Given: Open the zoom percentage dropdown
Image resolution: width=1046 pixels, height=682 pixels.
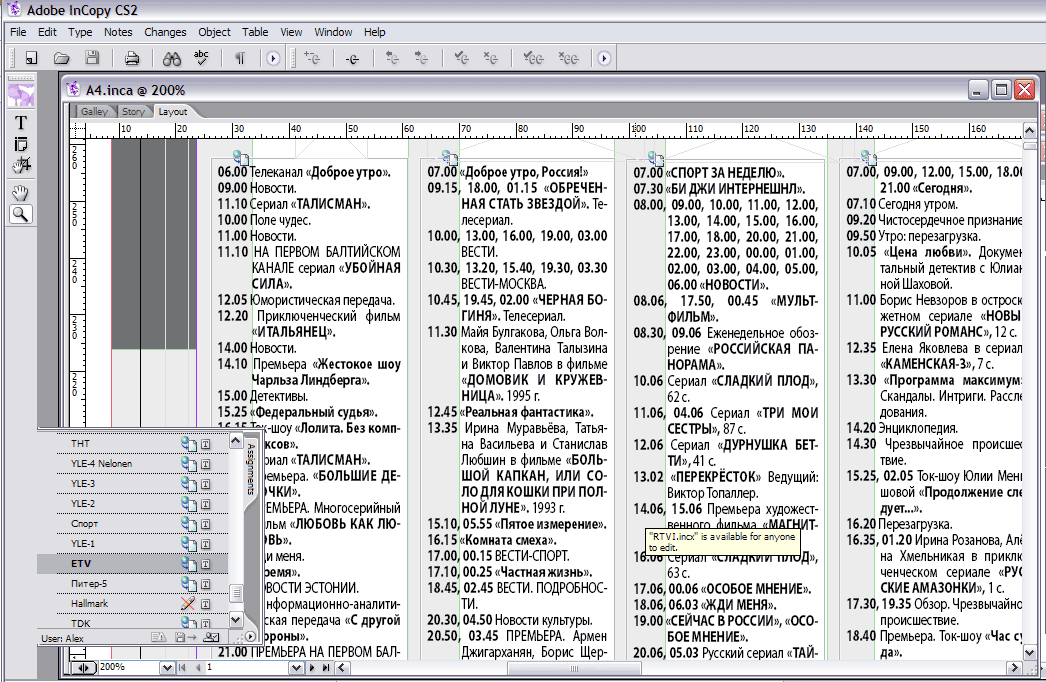Looking at the screenshot, I should [167, 667].
